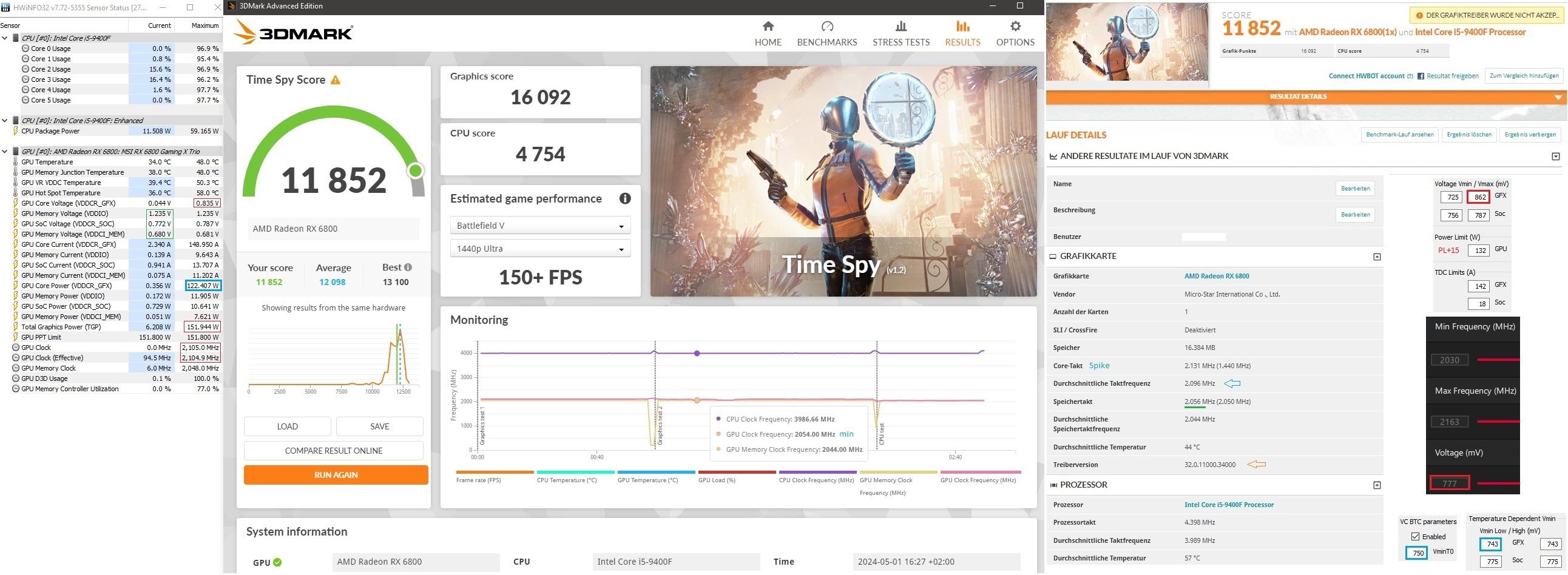Click Benchmark-Lauf ansehen button

pos(1399,135)
